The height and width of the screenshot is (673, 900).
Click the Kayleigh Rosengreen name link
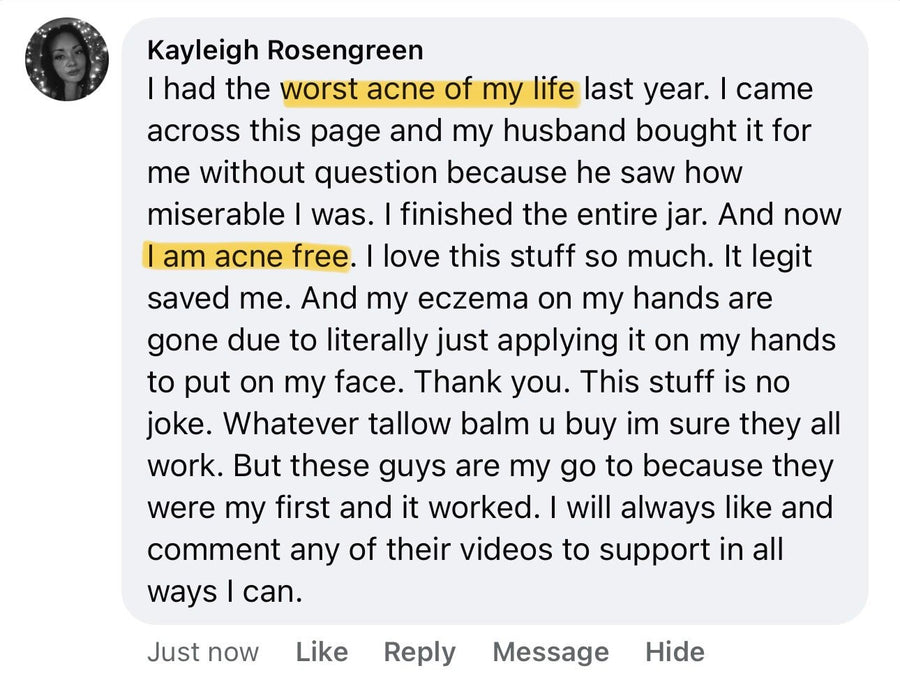pos(285,50)
